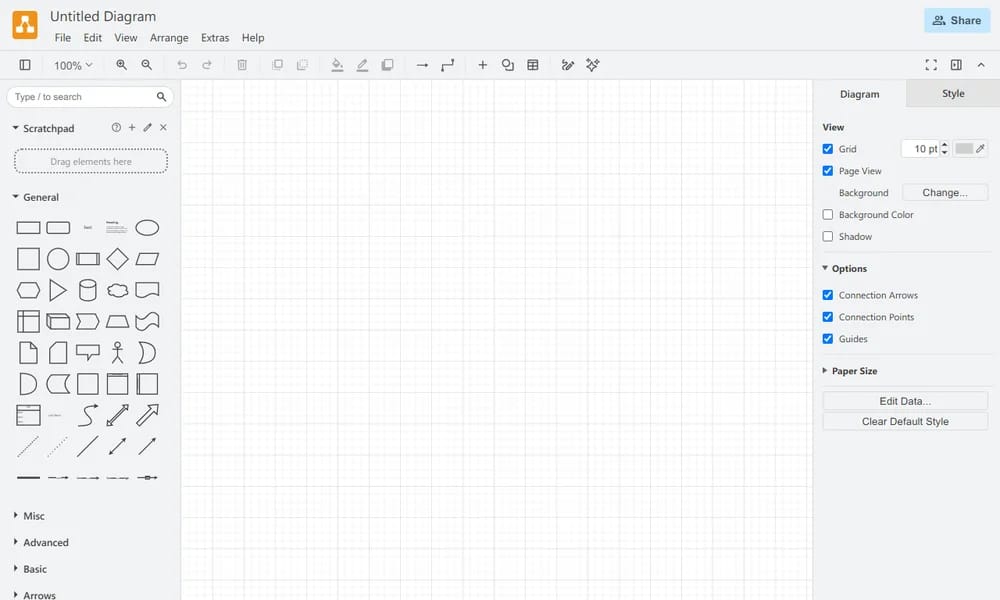Viewport: 1000px width, 600px height.
Task: Select the Cylinder shape in General
Action: pos(87,290)
